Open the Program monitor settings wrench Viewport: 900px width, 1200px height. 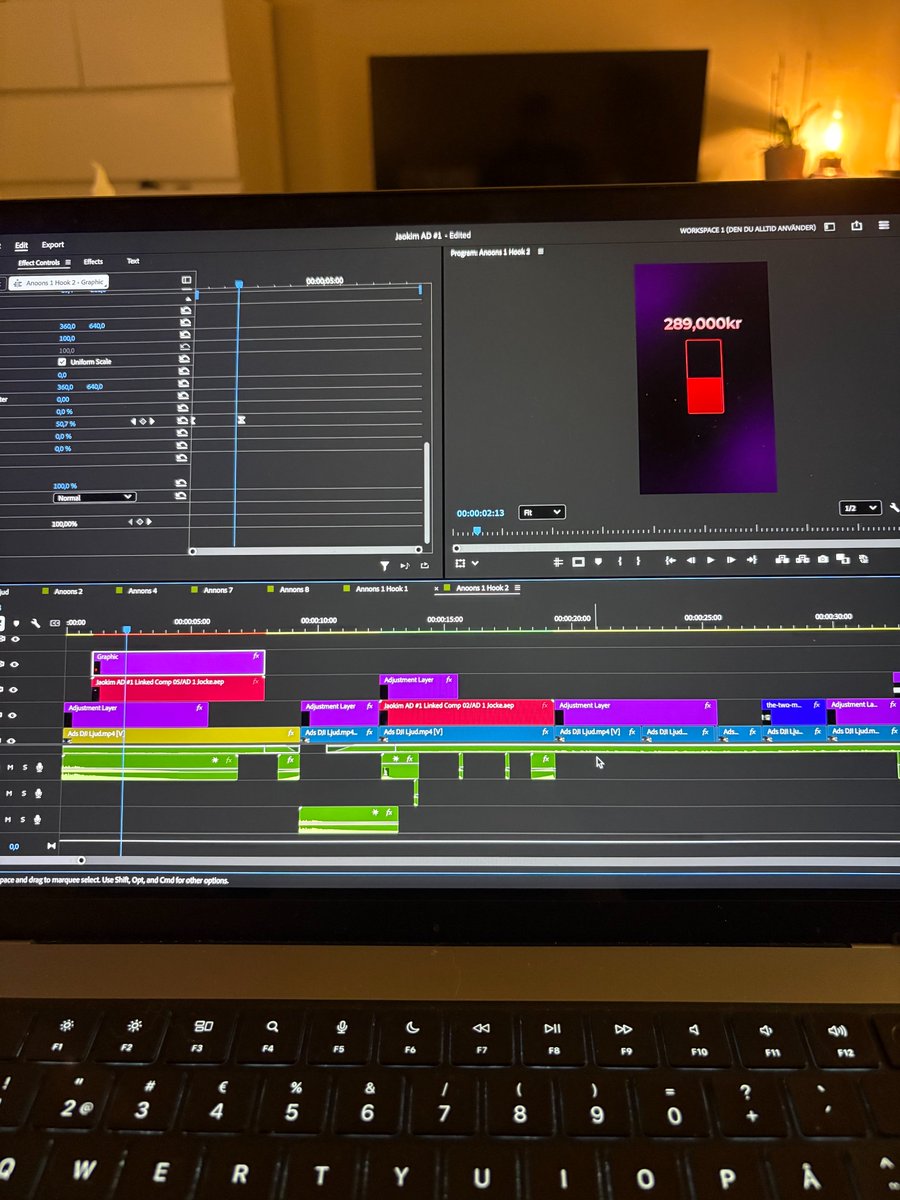[893, 508]
